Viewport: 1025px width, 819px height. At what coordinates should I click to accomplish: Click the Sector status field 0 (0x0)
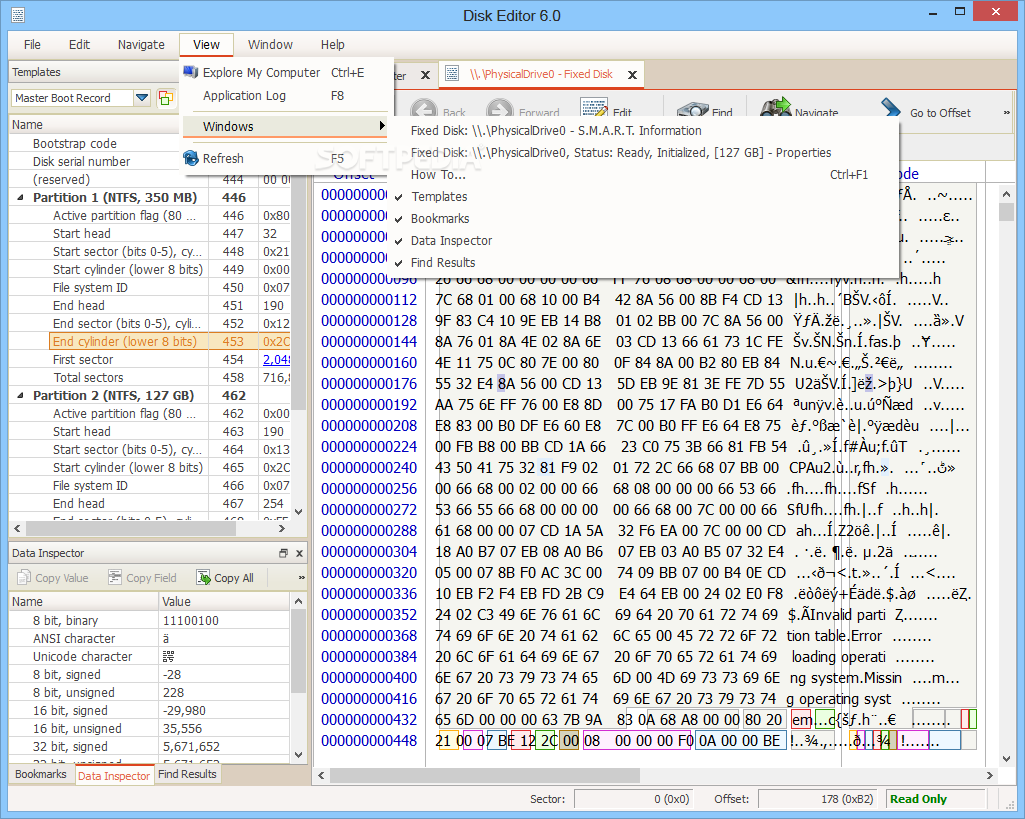[x=633, y=799]
